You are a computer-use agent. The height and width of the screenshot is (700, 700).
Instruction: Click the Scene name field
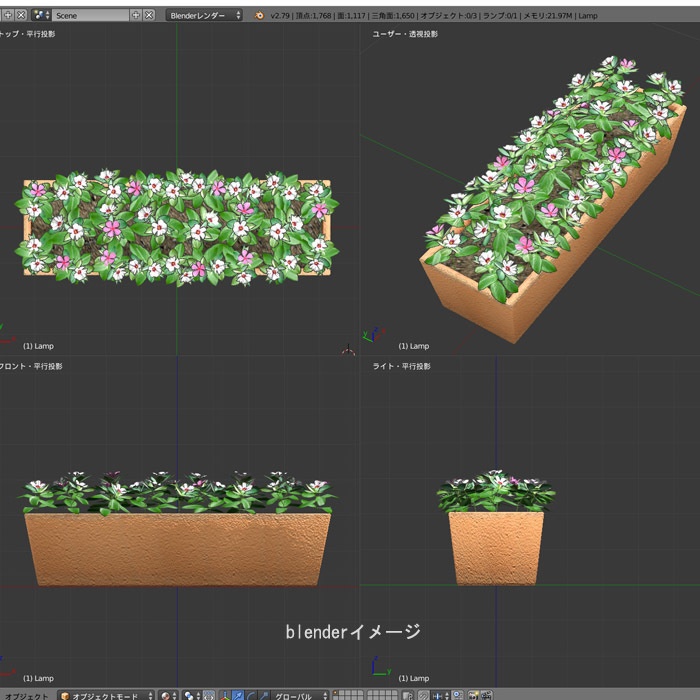coord(90,15)
